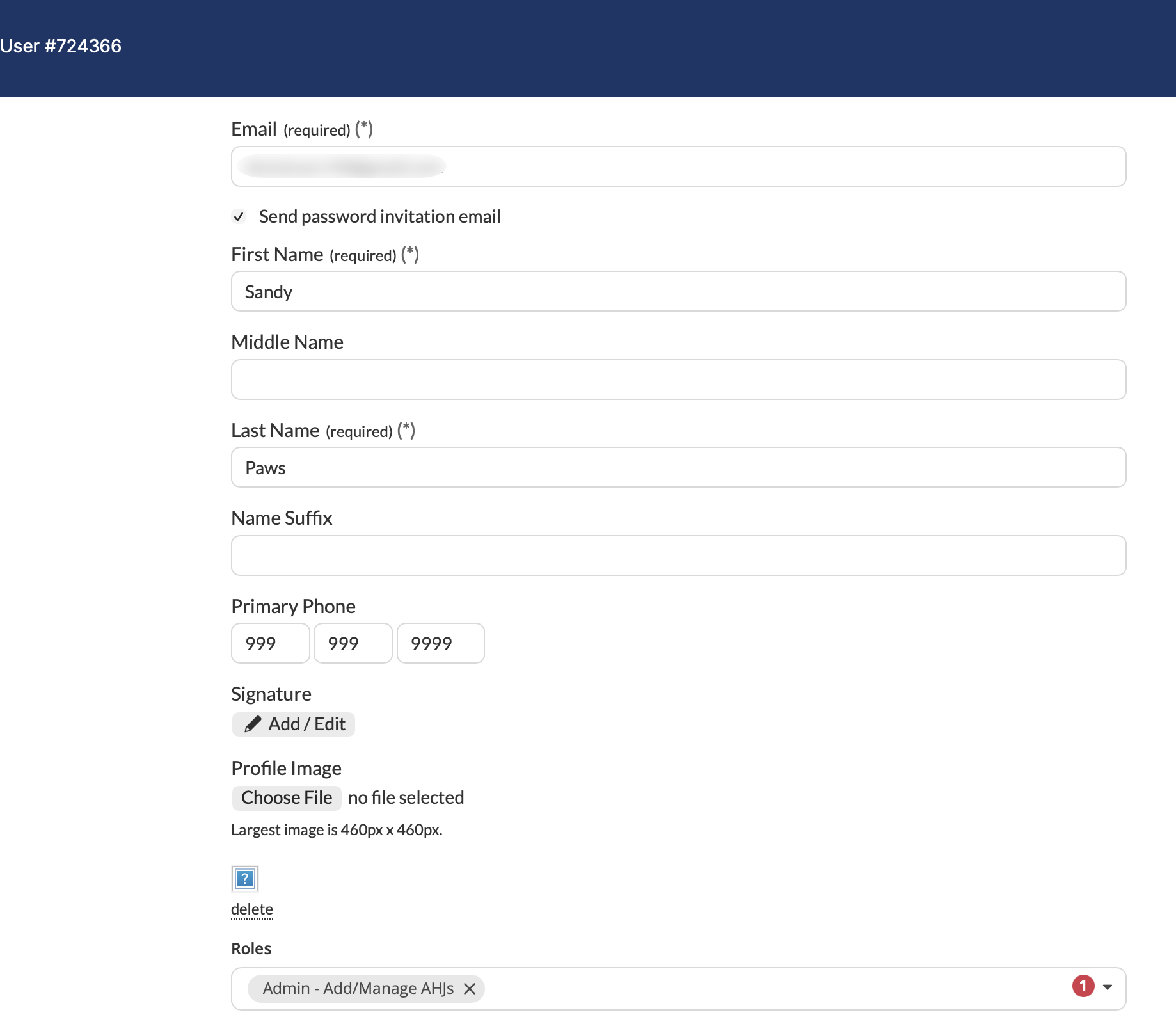Focus the Email input field
The image size is (1176, 1015).
tap(678, 166)
